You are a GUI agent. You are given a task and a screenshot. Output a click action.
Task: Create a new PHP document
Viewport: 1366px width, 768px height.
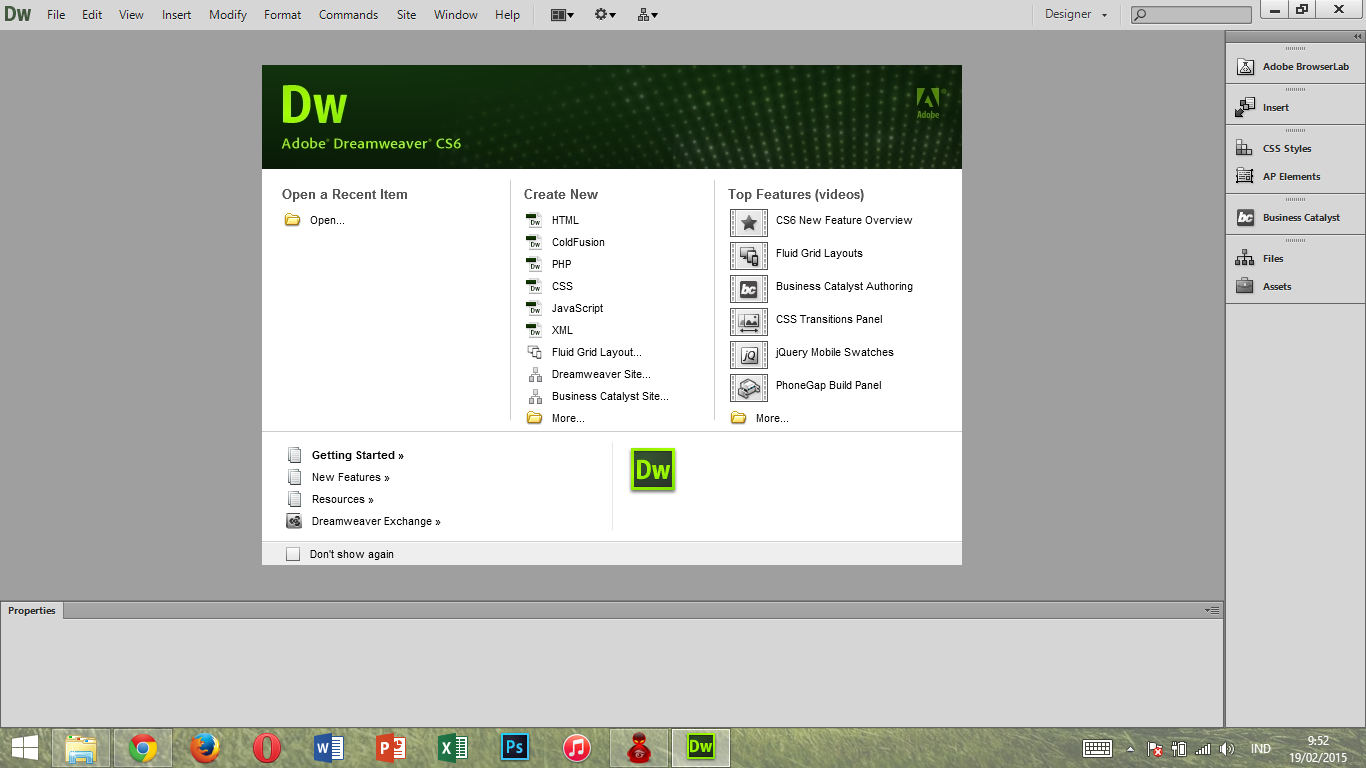click(x=562, y=264)
